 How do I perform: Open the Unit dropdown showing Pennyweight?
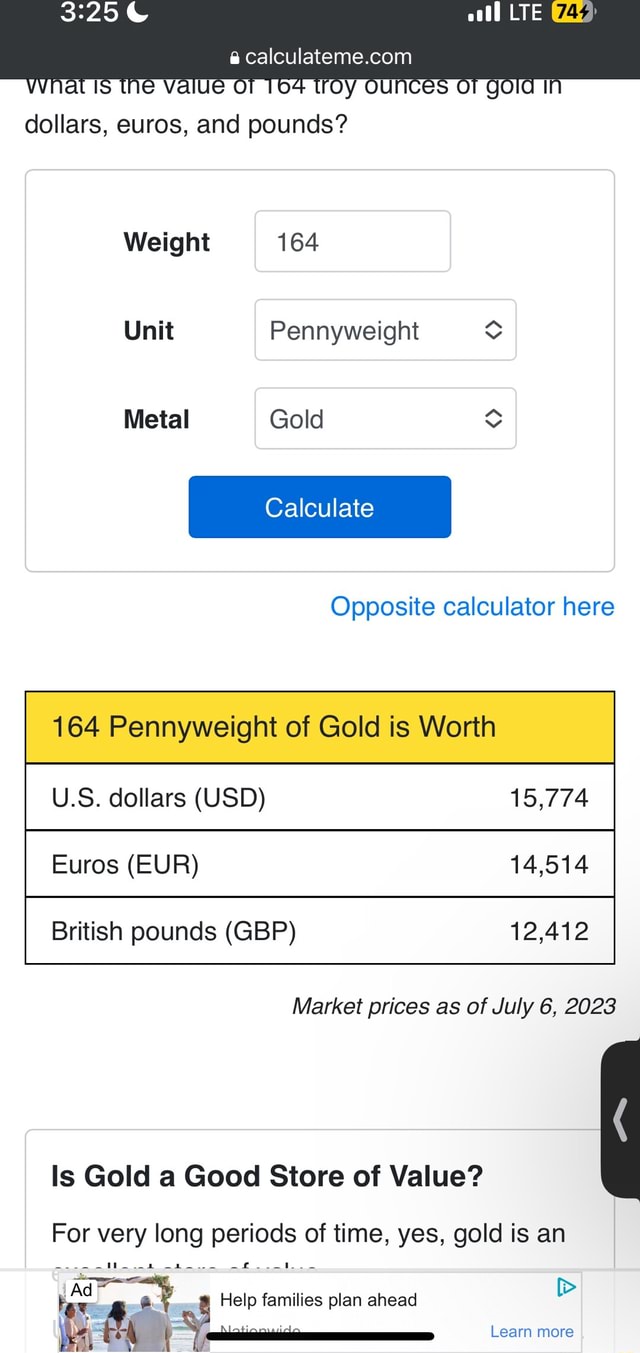[386, 330]
